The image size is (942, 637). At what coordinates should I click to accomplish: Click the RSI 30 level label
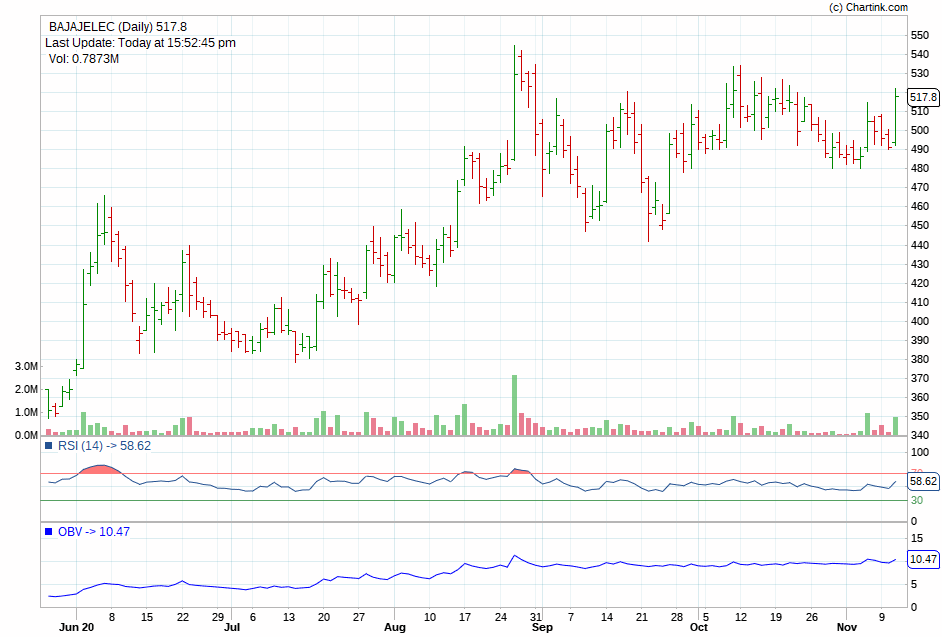coord(917,501)
